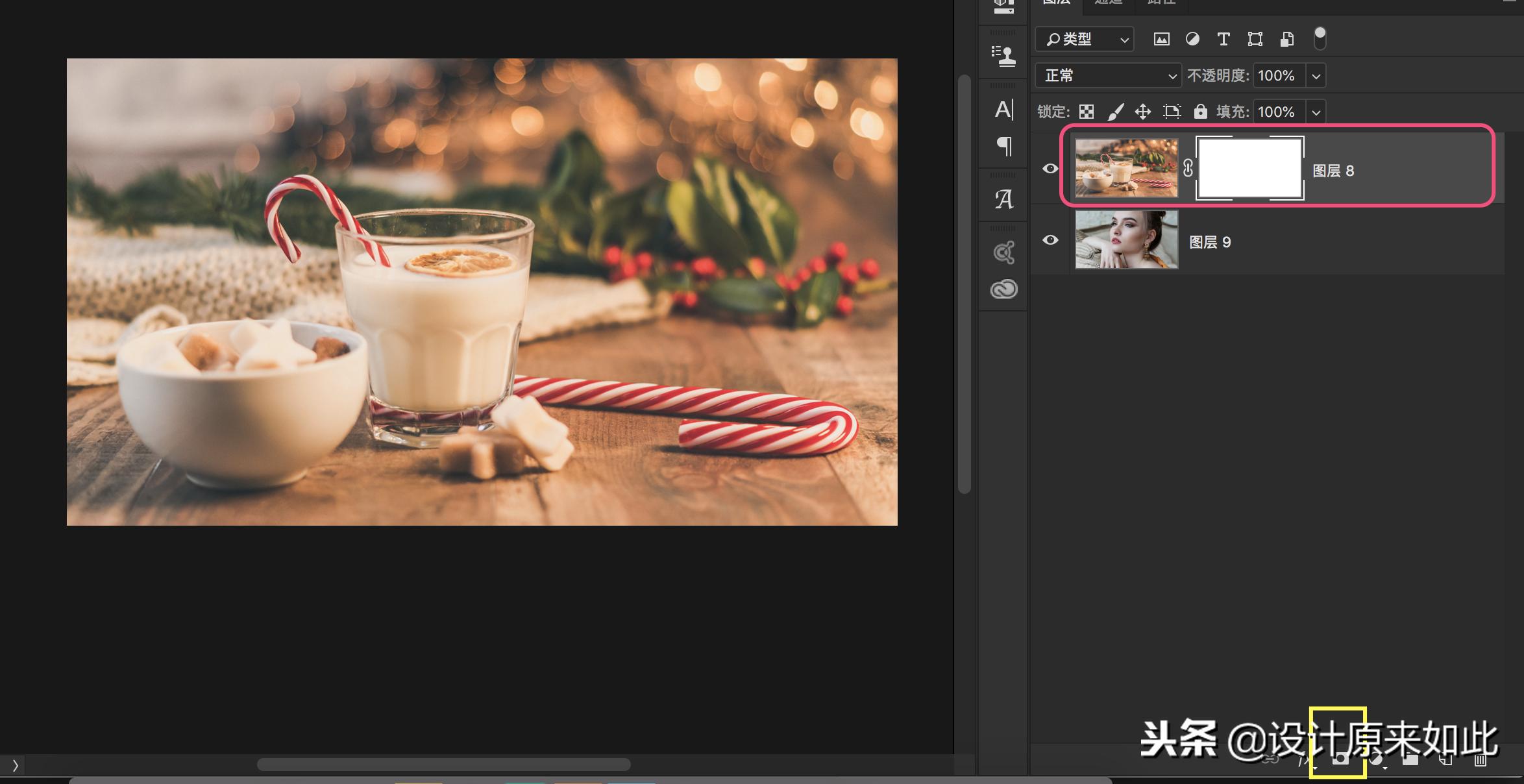The height and width of the screenshot is (784, 1524).
Task: Open the Character panel icon
Action: (1004, 109)
